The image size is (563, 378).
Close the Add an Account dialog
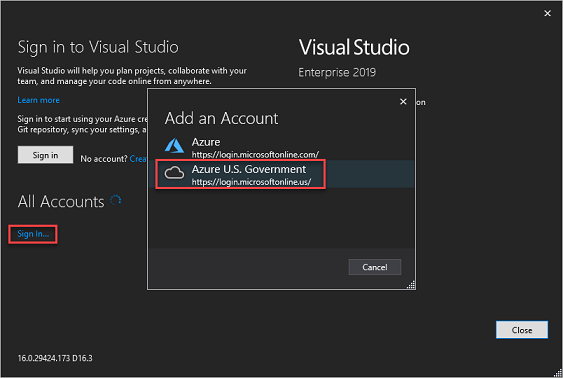click(x=403, y=102)
